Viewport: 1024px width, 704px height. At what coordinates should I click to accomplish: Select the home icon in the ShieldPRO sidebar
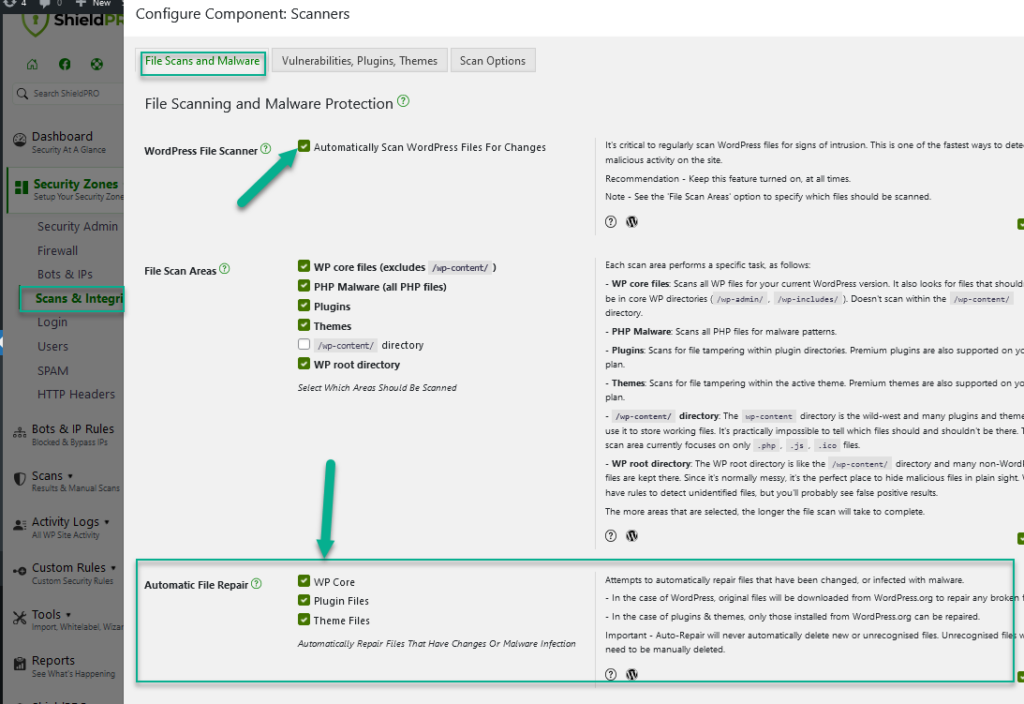click(x=32, y=63)
